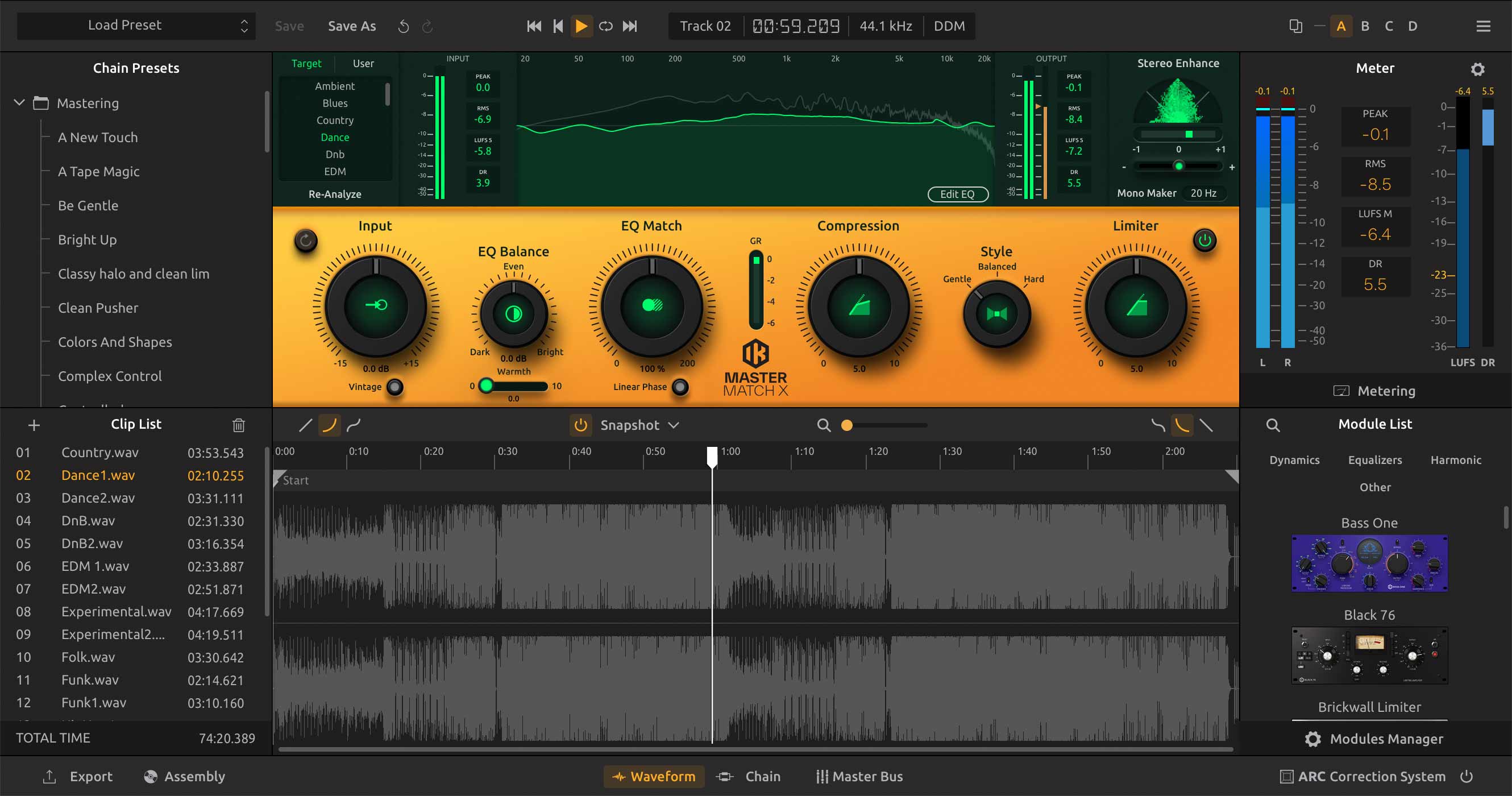Click the Edit EQ button
1512x796 pixels.
tap(958, 194)
